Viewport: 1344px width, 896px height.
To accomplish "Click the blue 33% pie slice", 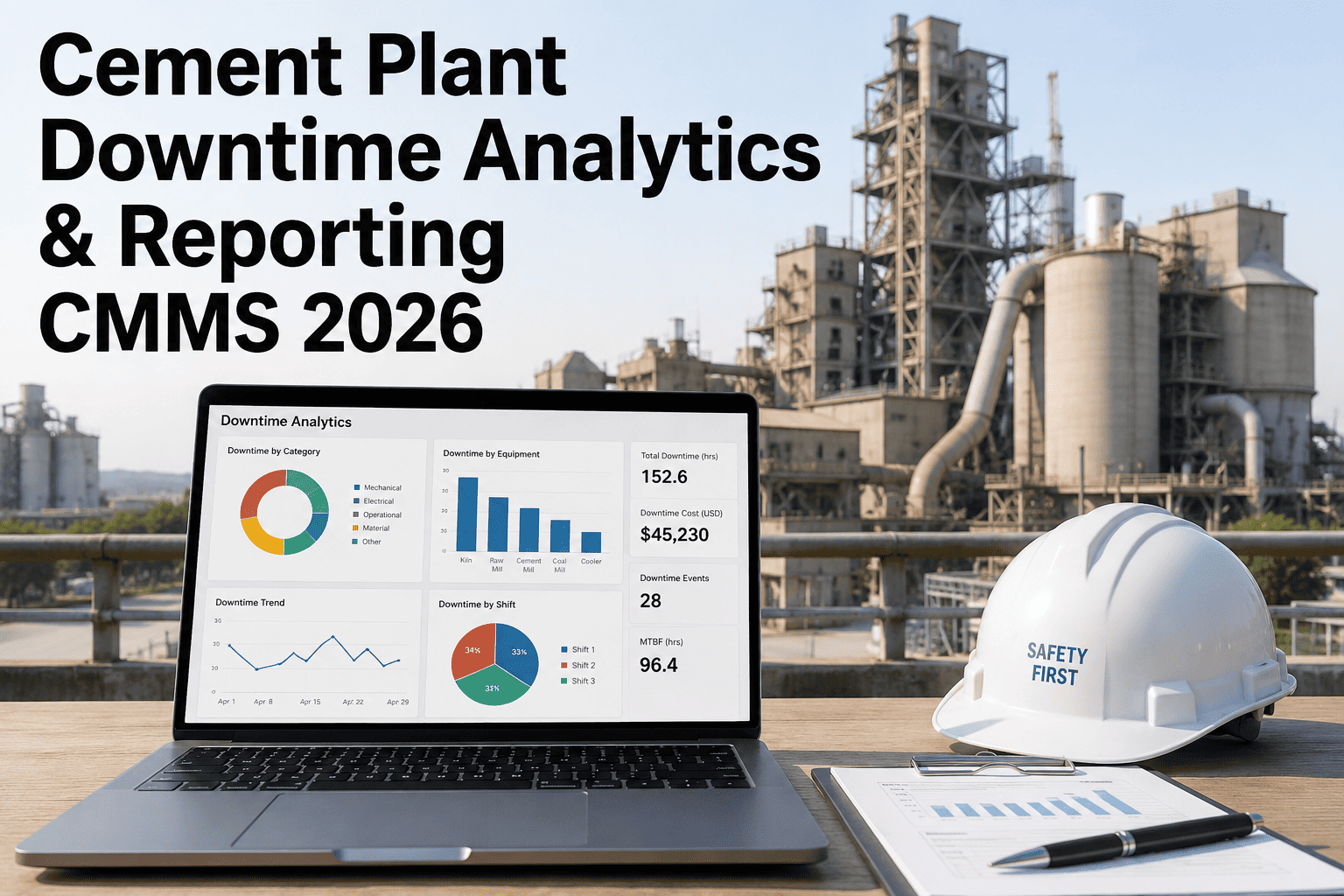I will (517, 652).
